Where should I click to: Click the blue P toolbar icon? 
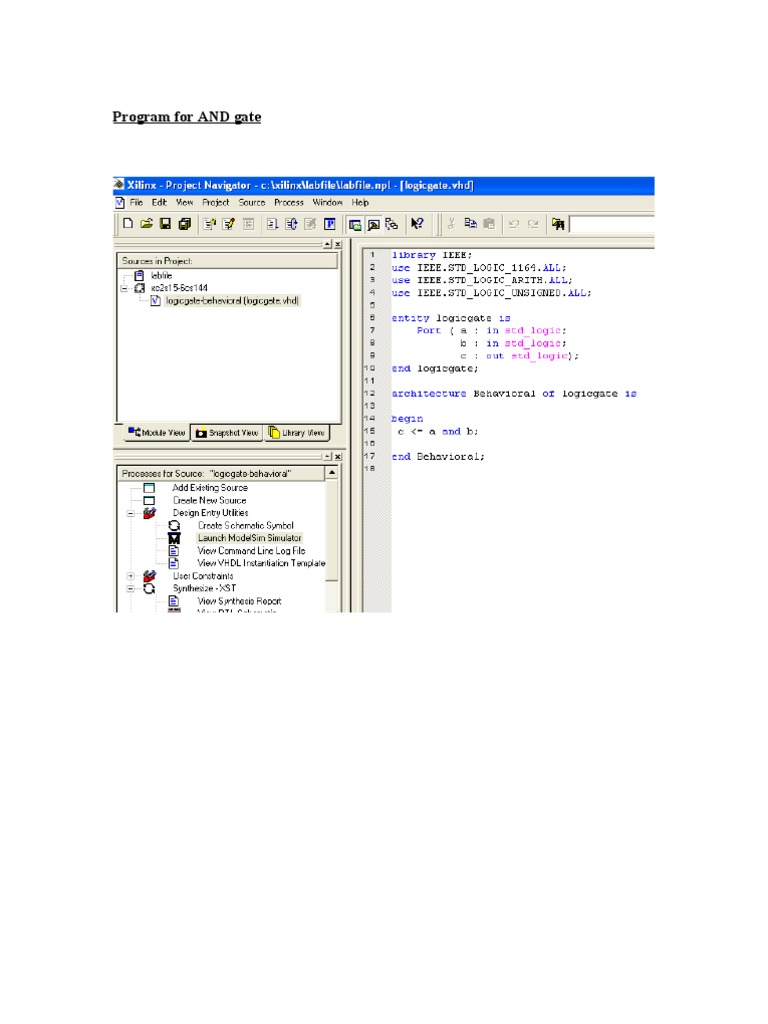click(330, 224)
